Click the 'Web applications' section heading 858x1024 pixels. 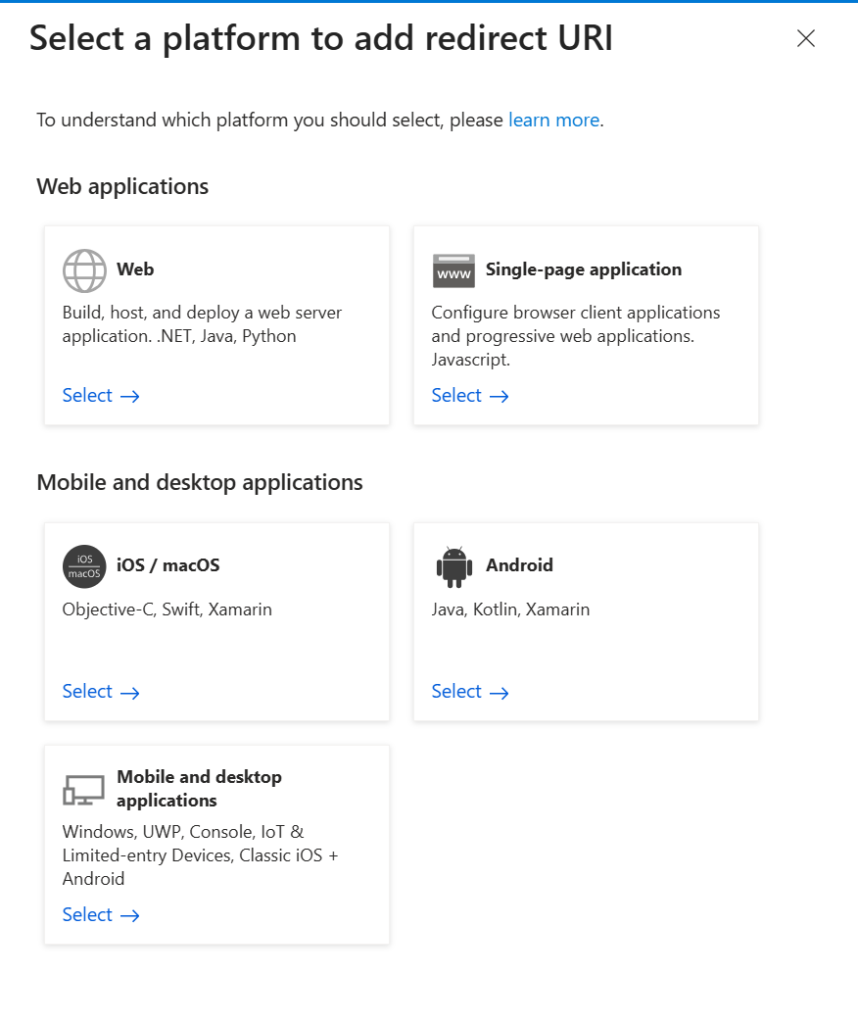(122, 187)
